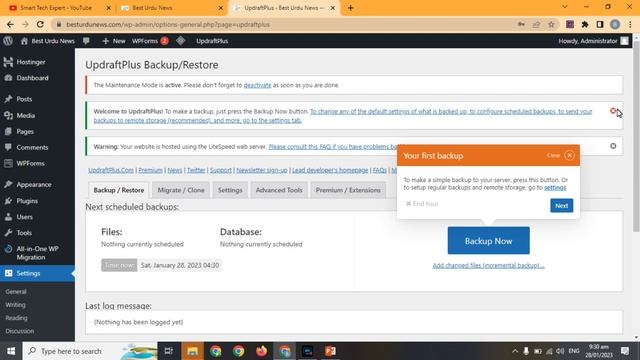The height and width of the screenshot is (360, 640).
Task: Switch to Backup / Restore tab
Action: [x=118, y=190]
